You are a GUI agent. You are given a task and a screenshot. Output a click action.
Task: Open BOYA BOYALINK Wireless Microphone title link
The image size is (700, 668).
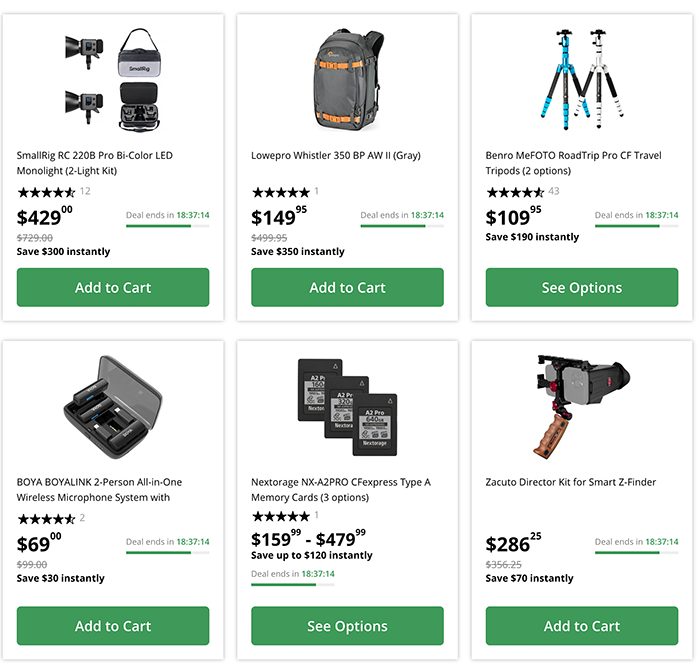[99, 490]
